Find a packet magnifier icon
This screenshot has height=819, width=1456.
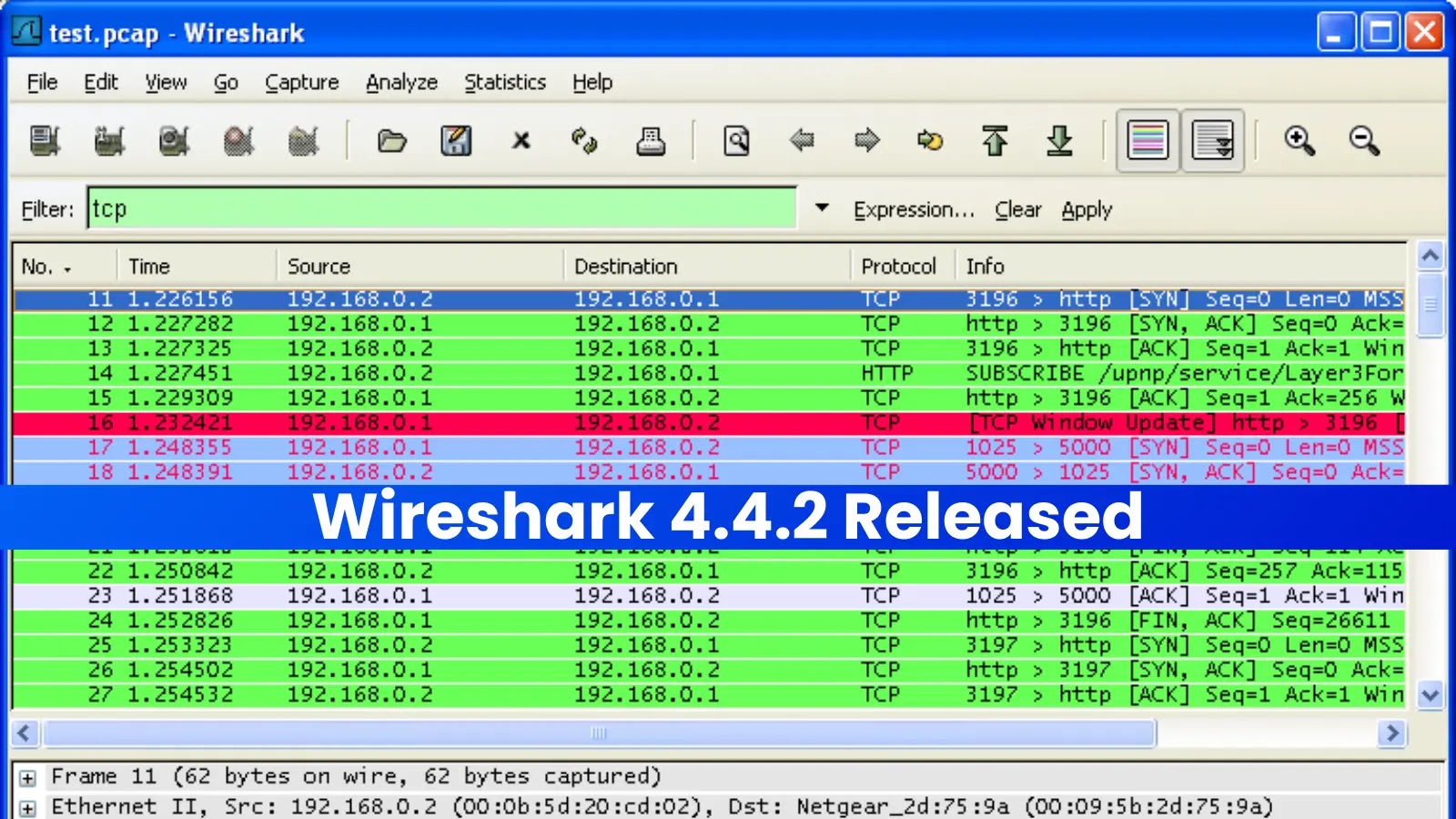736,141
